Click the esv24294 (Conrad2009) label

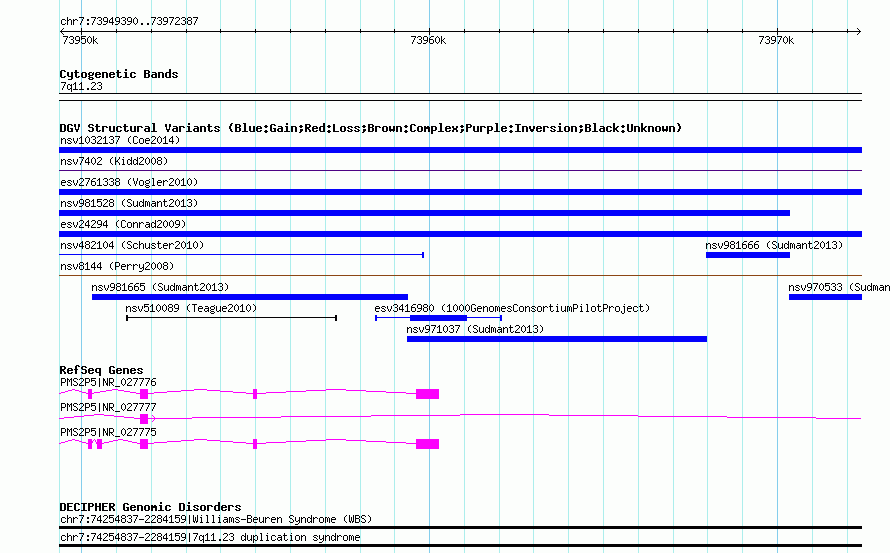[123, 224]
